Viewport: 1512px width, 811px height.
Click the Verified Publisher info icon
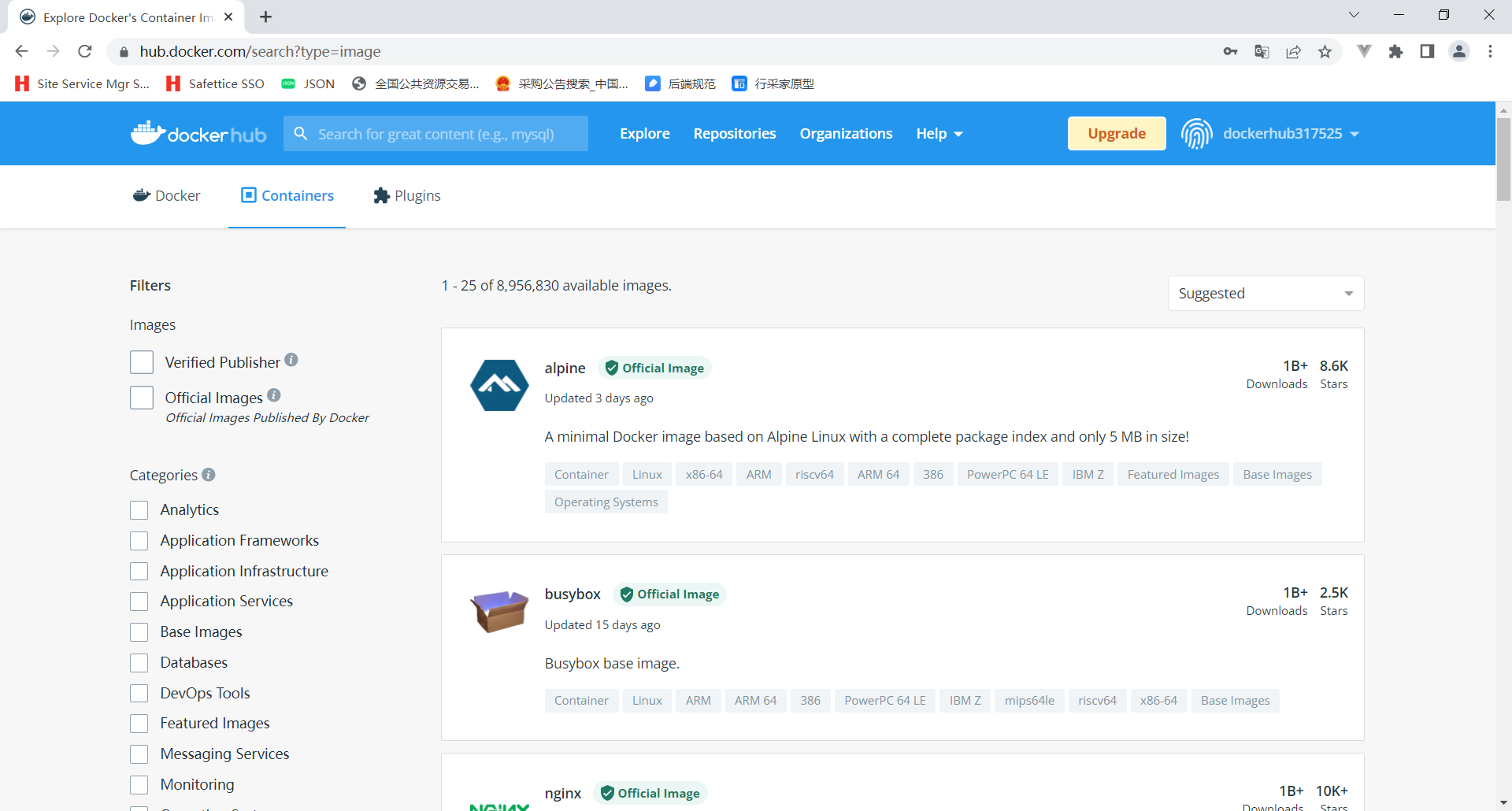(x=291, y=360)
